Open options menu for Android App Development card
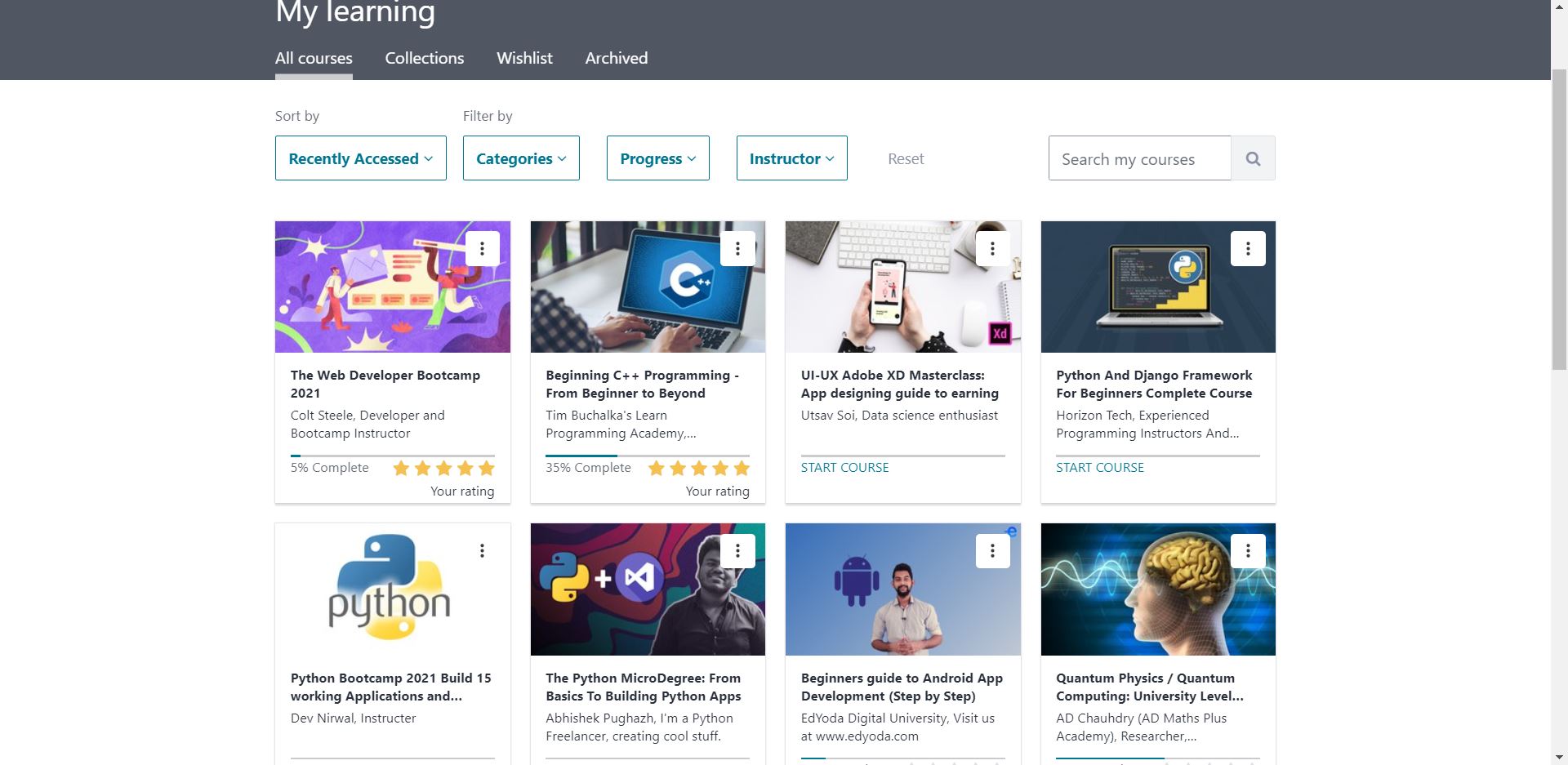 click(993, 551)
